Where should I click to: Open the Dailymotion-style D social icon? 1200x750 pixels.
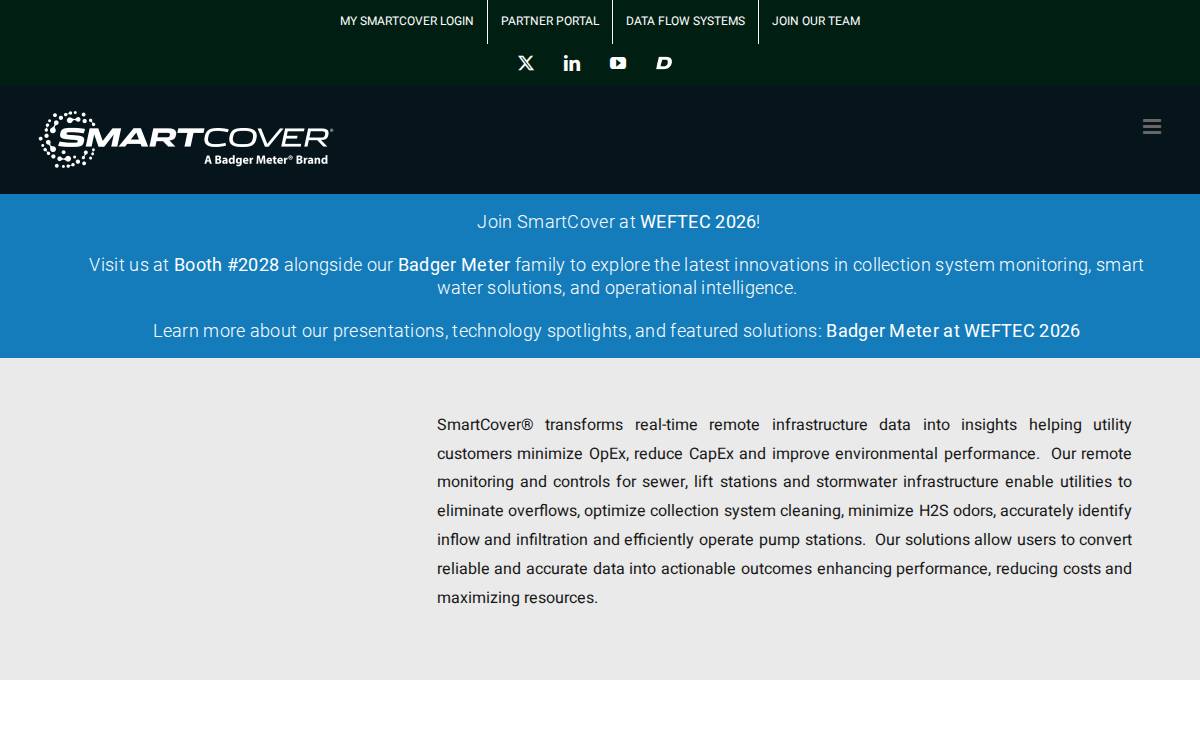click(x=664, y=63)
